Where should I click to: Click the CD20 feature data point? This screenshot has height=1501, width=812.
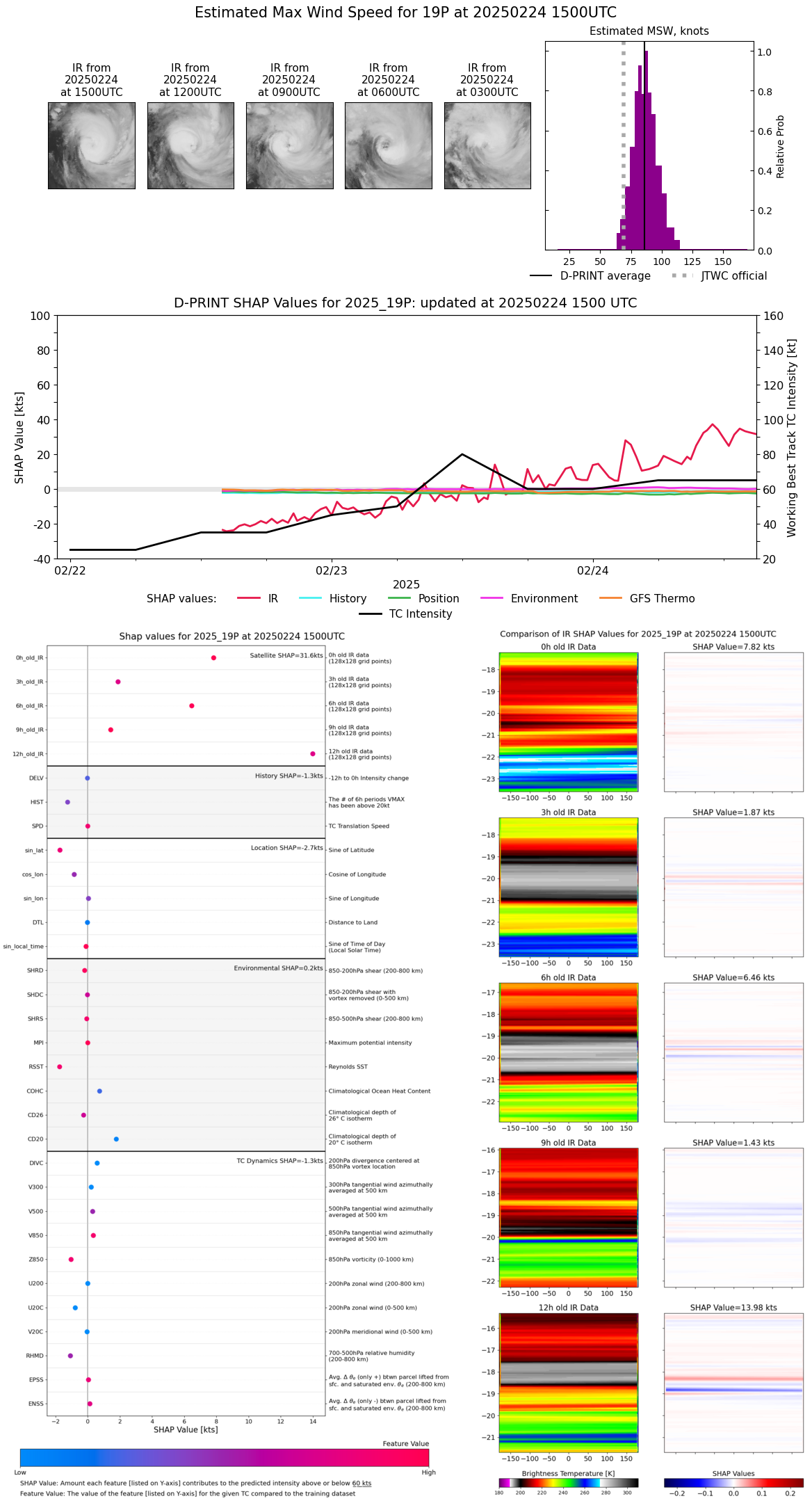pos(116,1139)
